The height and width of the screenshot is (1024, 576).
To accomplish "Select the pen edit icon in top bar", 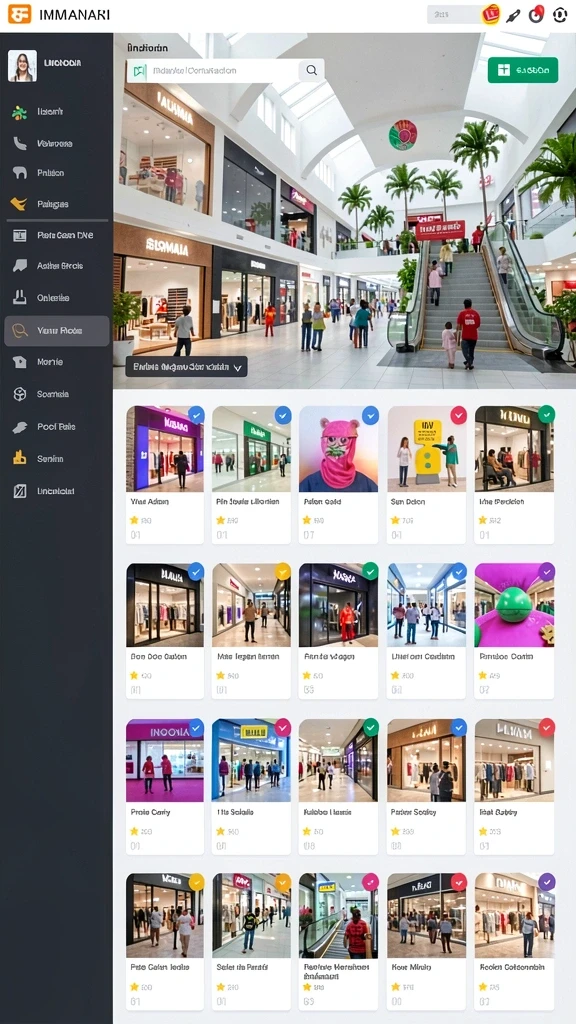I will [513, 14].
